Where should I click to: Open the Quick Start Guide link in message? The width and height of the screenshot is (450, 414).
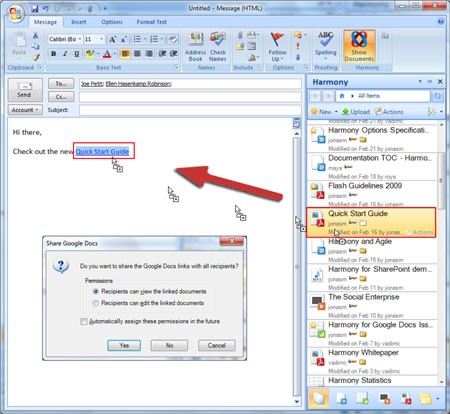point(102,152)
